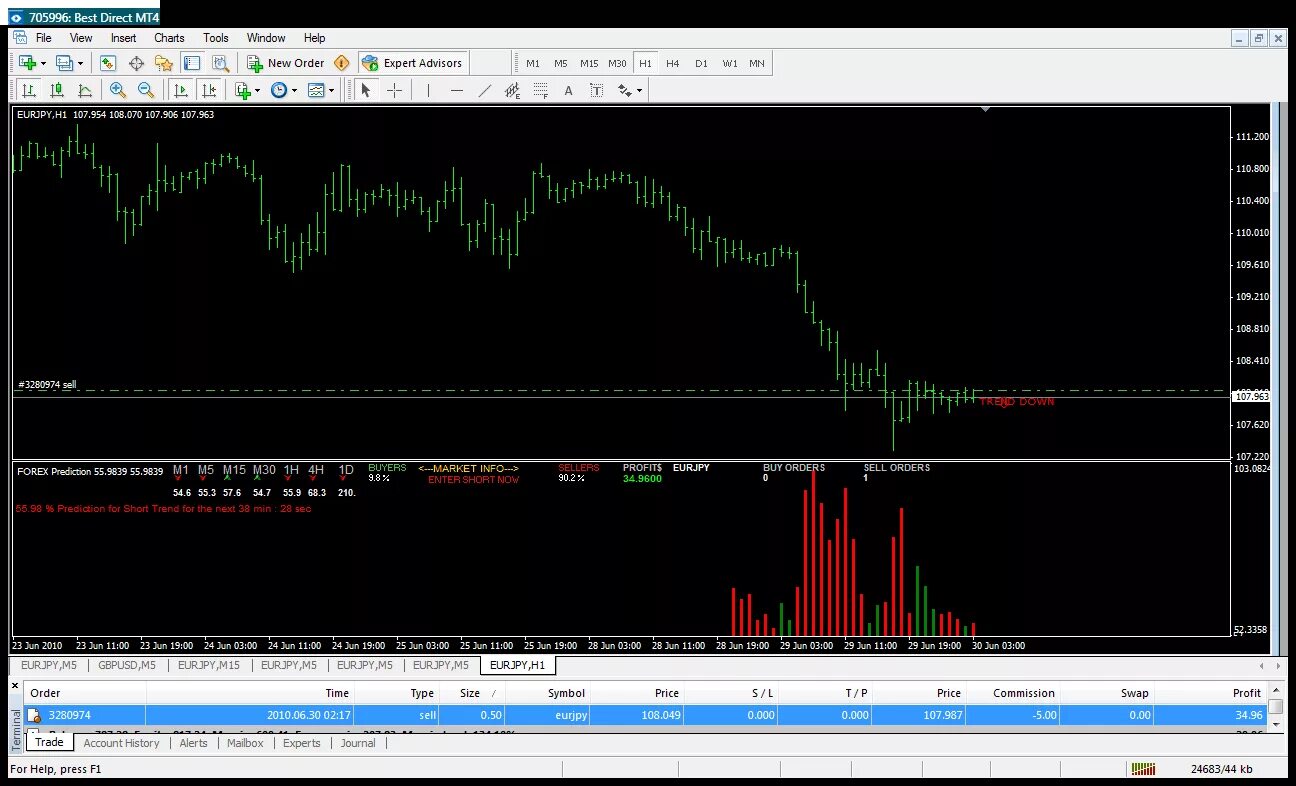Switch chart to Bar Chart mode
The height and width of the screenshot is (786, 1296).
point(29,90)
